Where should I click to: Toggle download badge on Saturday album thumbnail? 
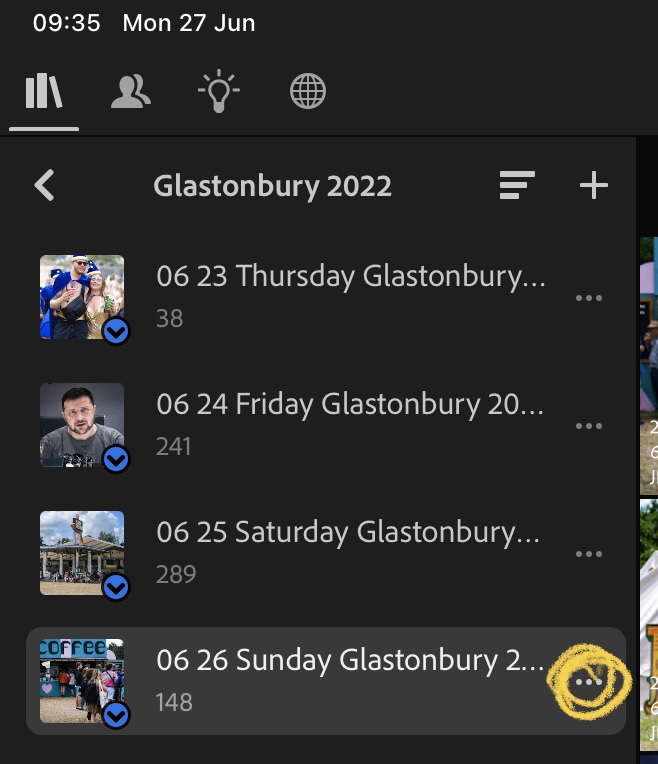(117, 587)
